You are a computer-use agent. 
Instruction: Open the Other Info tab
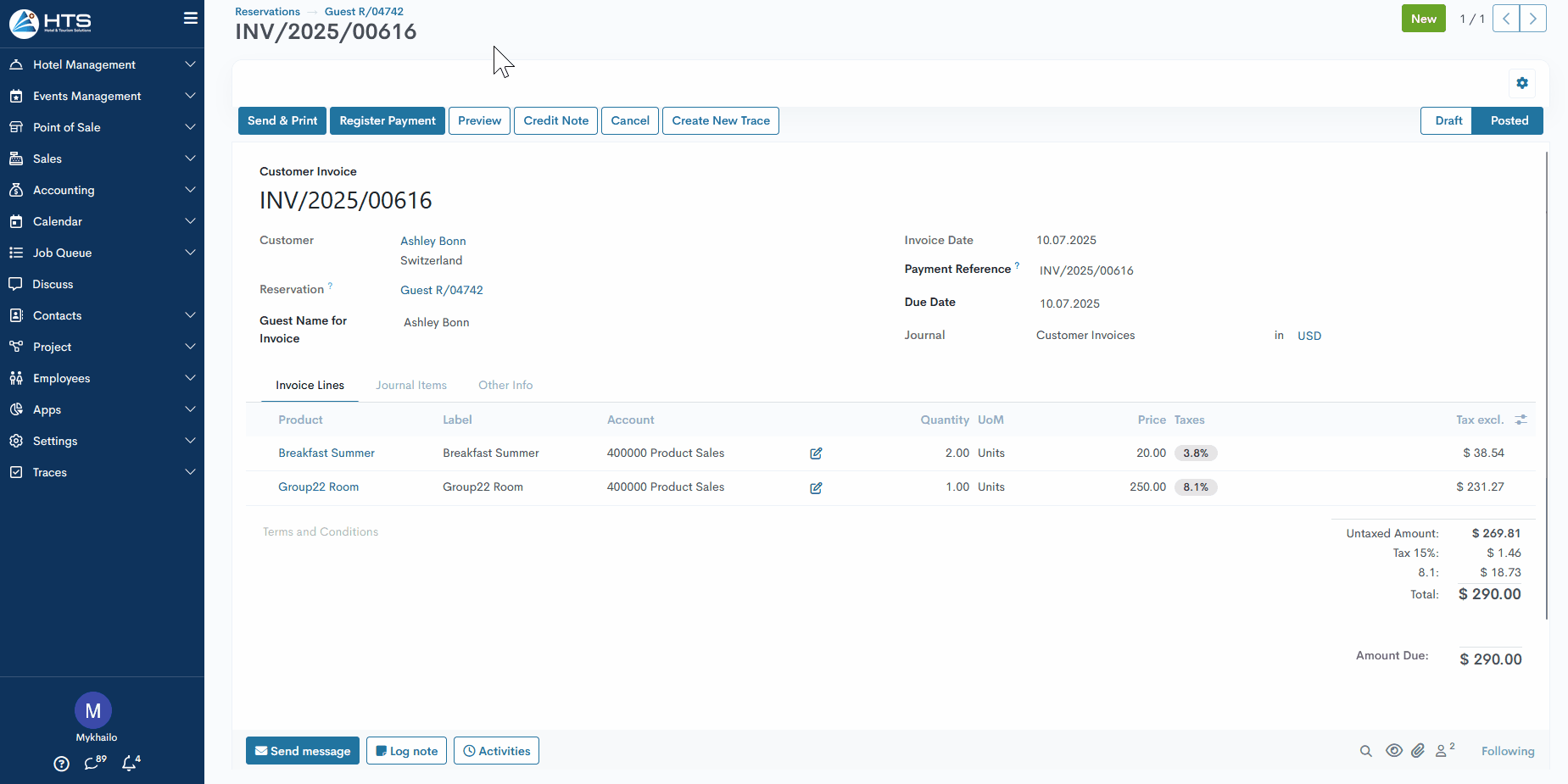tap(505, 385)
